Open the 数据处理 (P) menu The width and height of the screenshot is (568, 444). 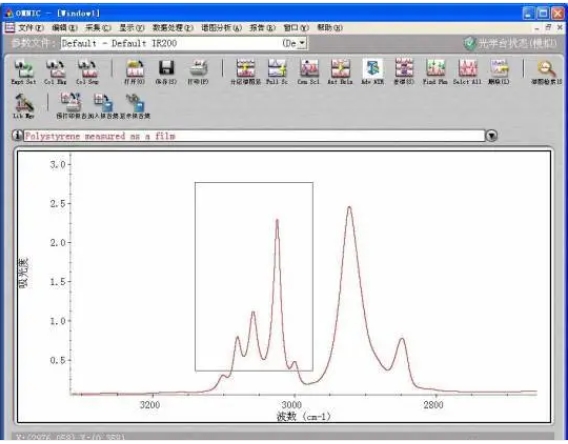[x=173, y=28]
